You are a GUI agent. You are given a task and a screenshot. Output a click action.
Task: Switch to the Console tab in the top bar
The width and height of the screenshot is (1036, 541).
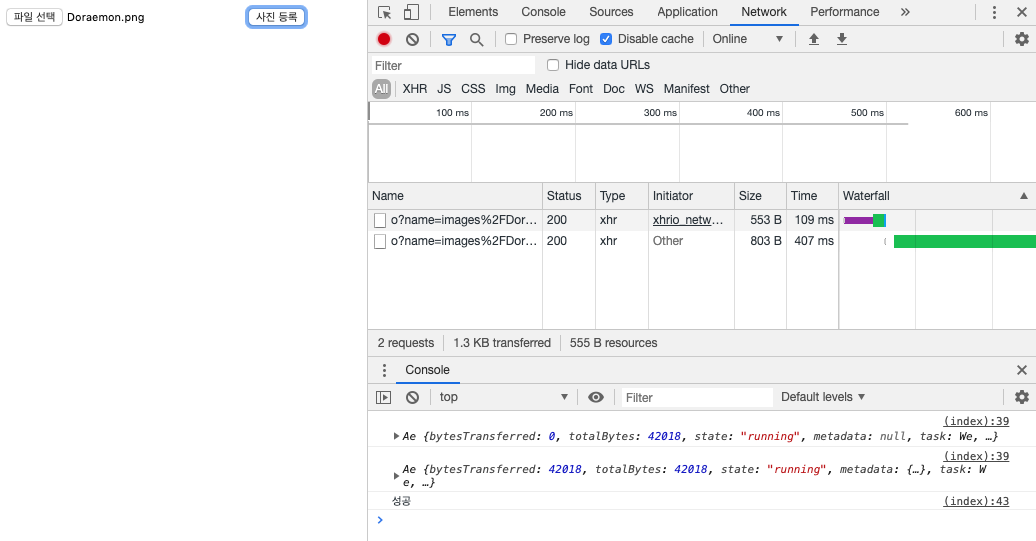click(x=543, y=12)
